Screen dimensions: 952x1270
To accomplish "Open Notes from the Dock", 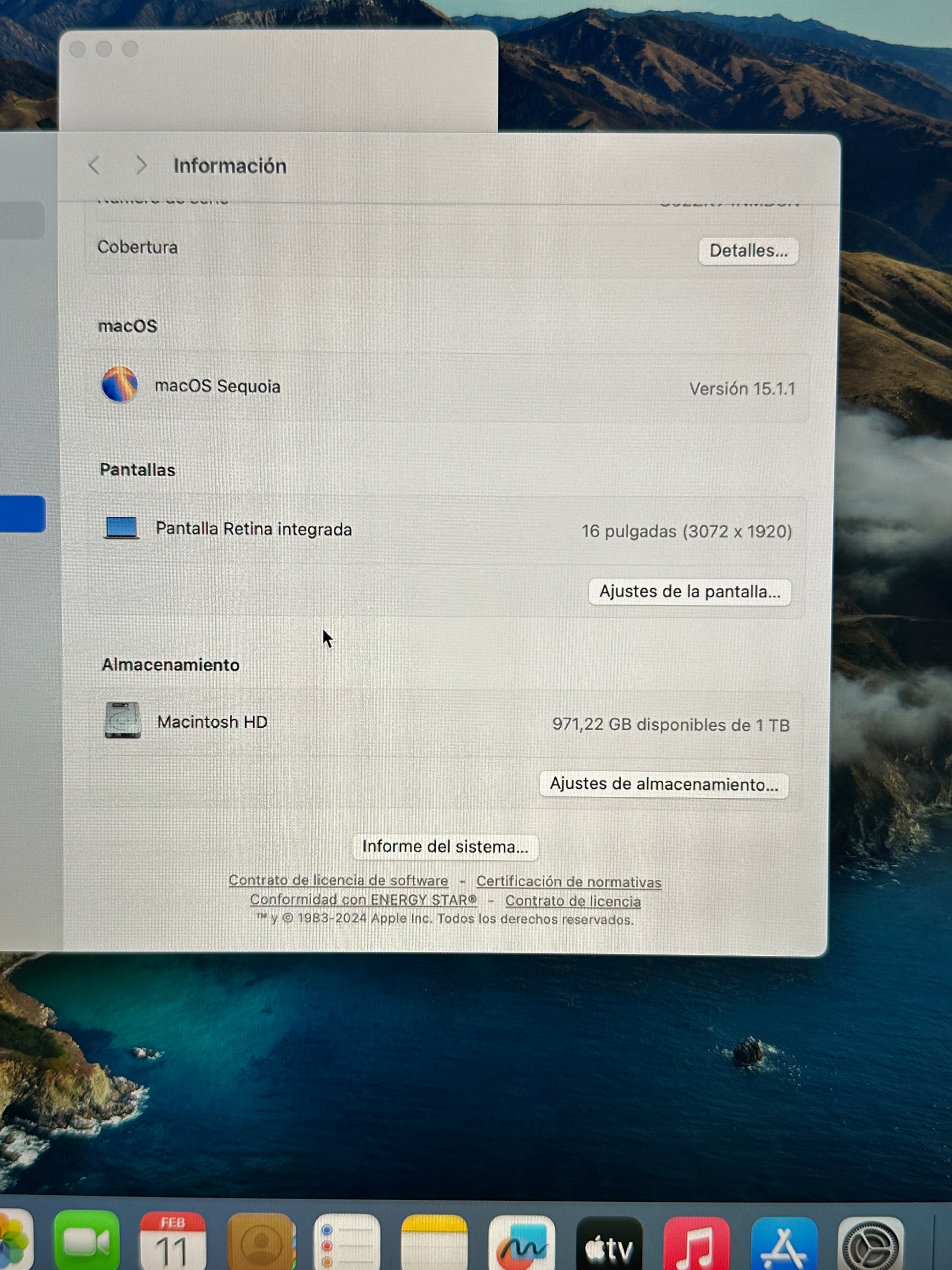I will point(434,1243).
